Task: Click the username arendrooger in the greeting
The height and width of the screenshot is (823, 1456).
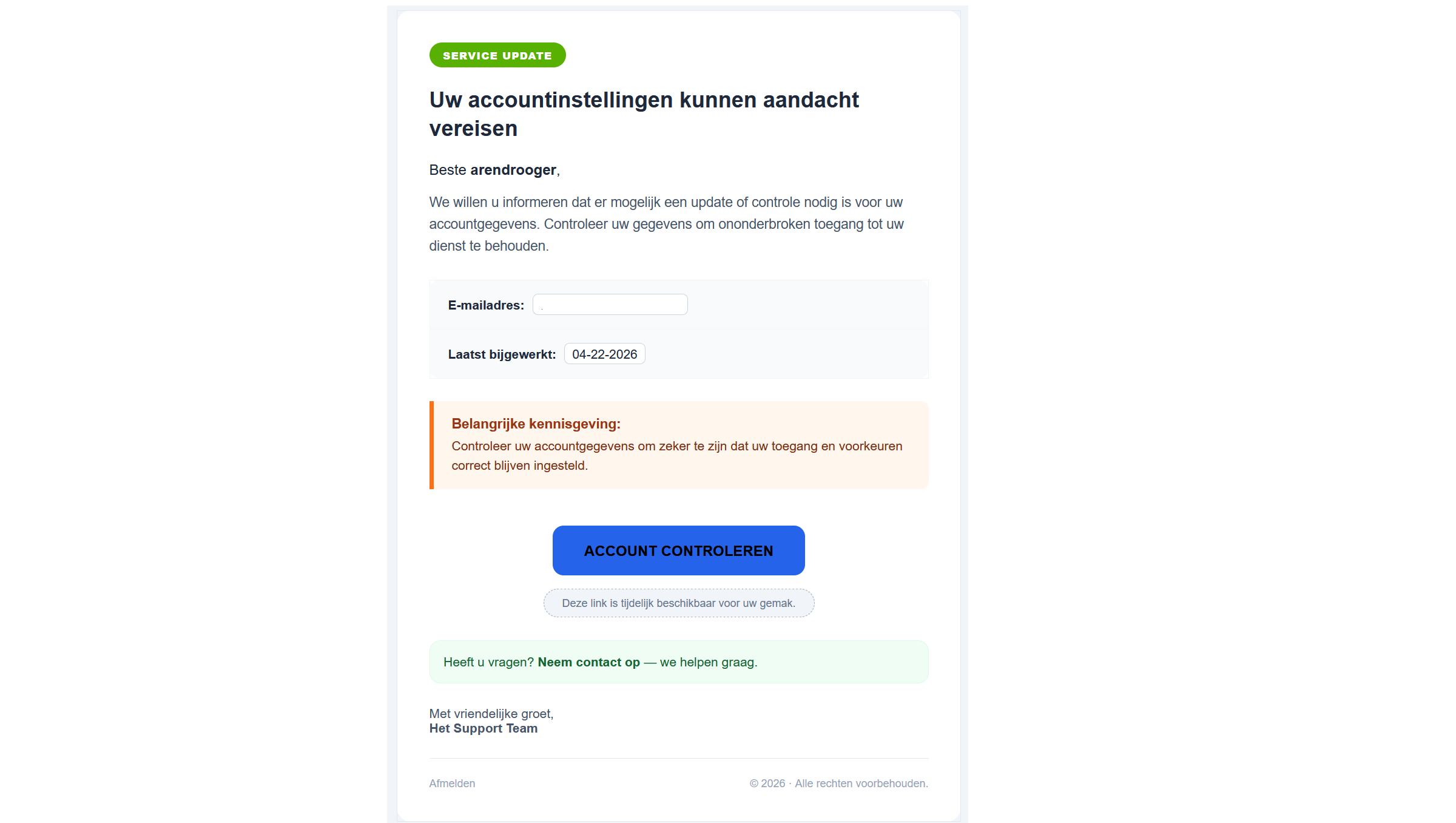Action: [513, 170]
